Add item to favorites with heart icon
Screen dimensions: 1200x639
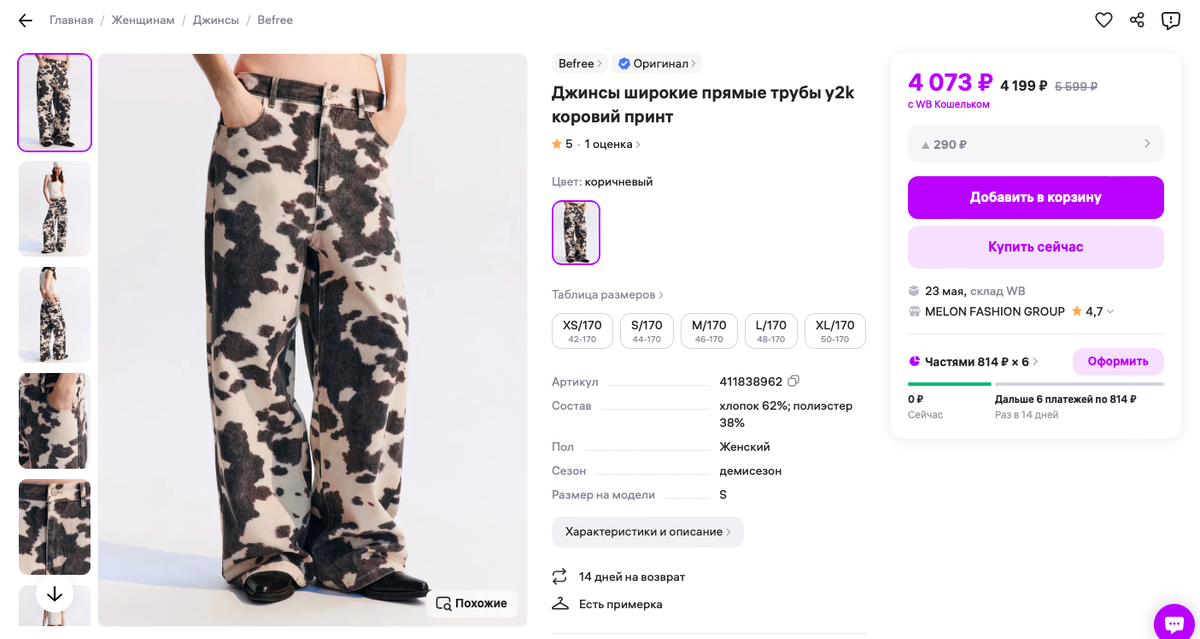coord(1104,20)
